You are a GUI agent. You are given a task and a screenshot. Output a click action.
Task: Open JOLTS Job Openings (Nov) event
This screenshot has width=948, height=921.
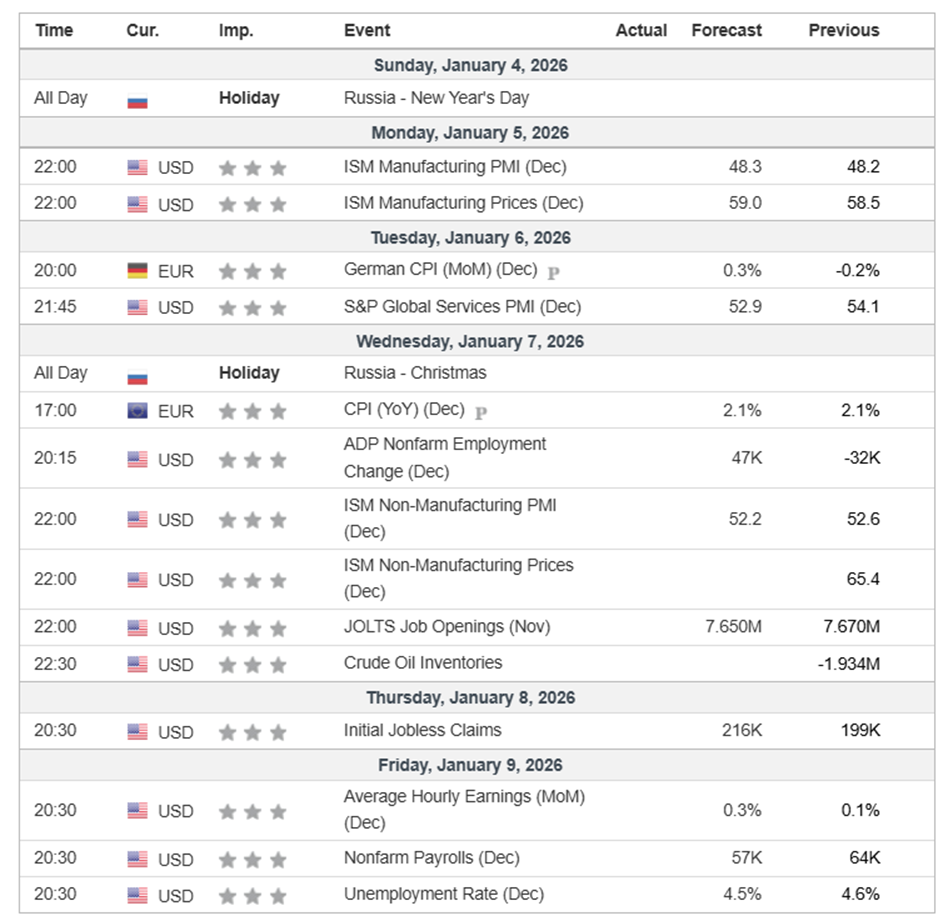click(x=447, y=627)
